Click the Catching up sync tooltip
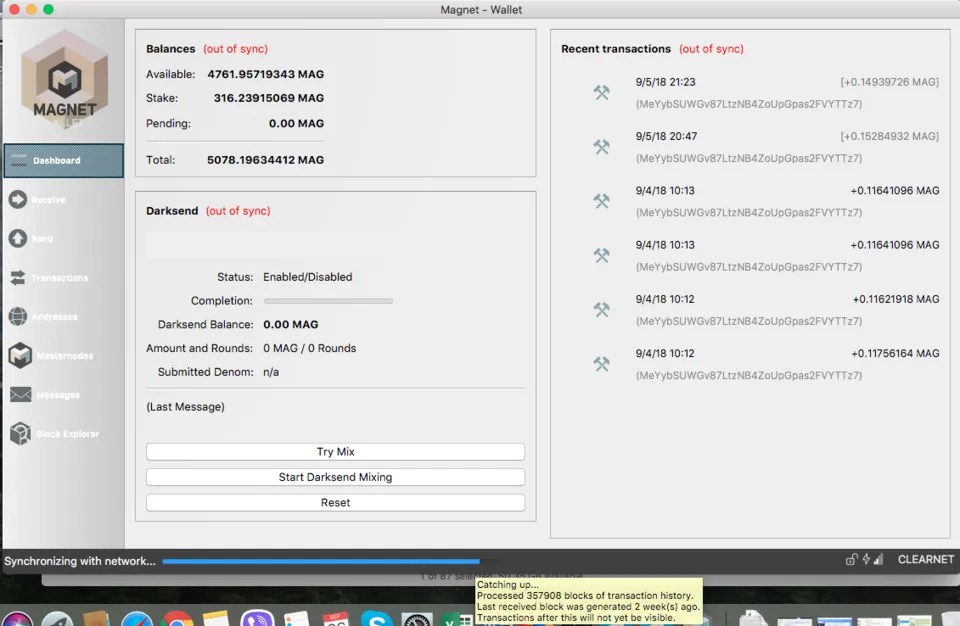The image size is (960, 626). pyautogui.click(x=588, y=601)
